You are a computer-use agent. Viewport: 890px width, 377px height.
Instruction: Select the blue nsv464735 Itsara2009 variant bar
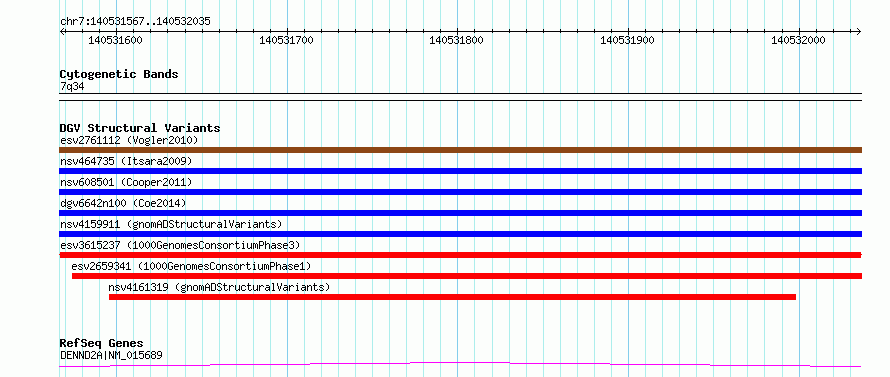460,171
